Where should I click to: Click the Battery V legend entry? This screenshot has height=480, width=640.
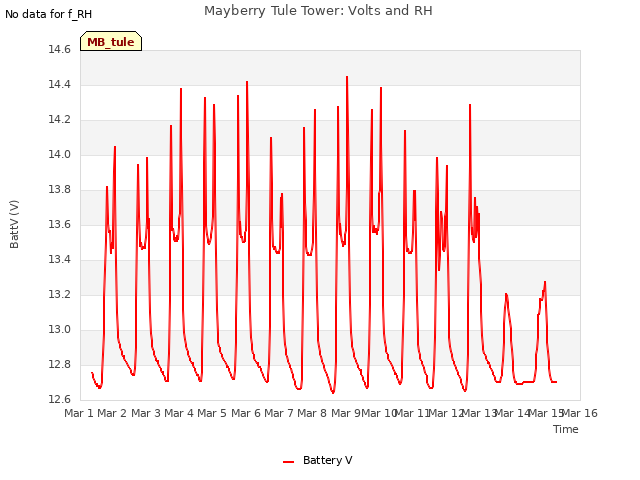tap(317, 460)
